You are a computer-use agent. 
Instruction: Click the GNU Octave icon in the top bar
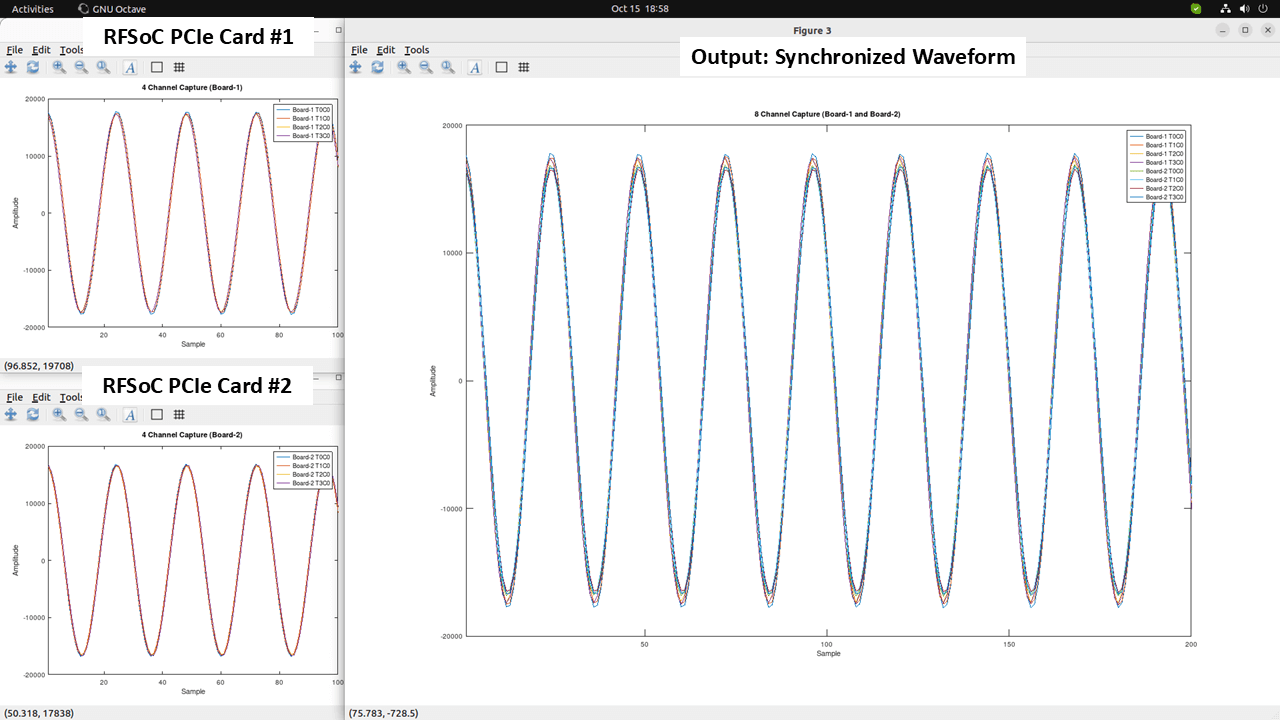[82, 8]
